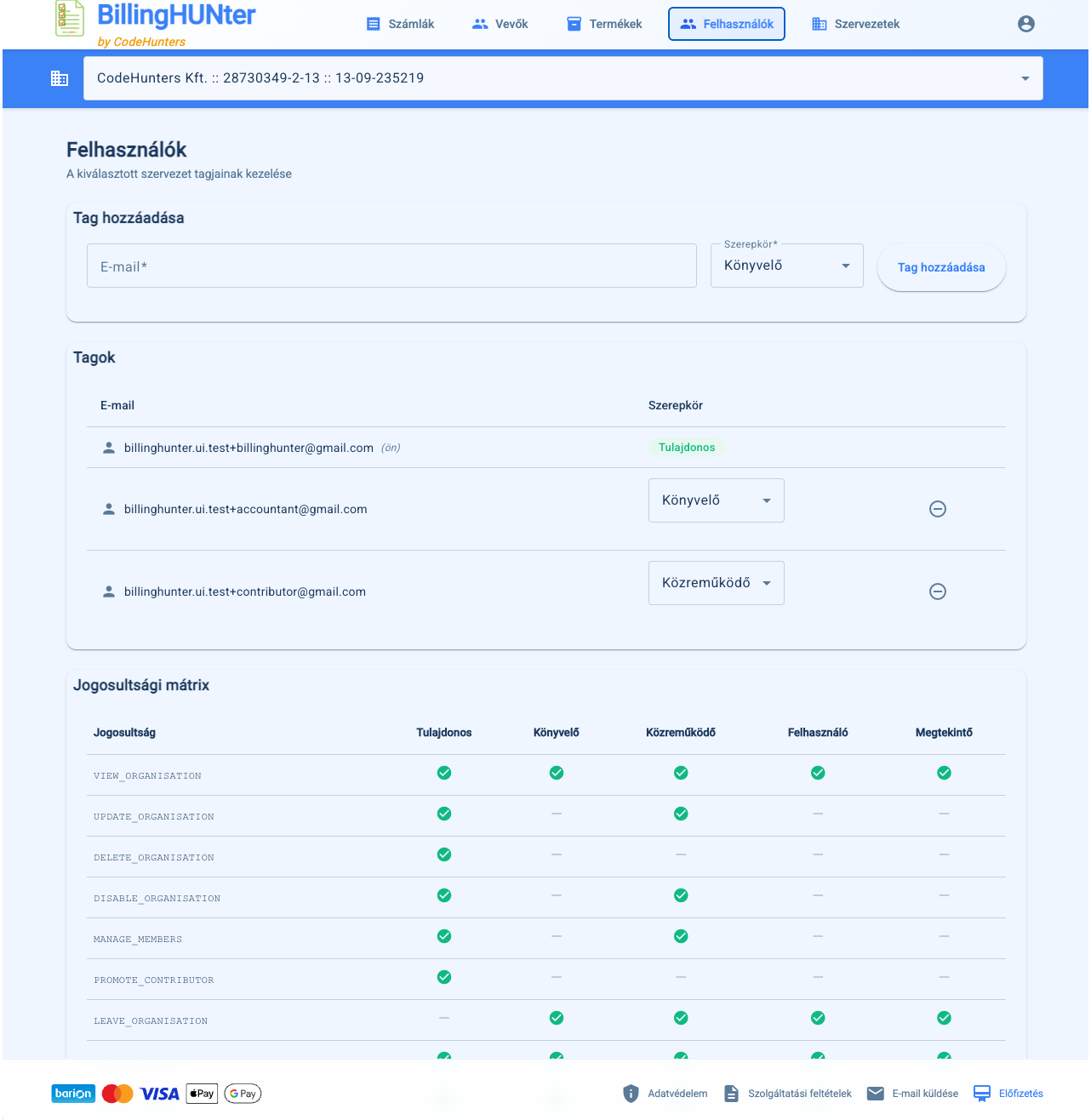Viewport: 1091px width, 1120px height.
Task: Switch to the Szervezetek tab
Action: (x=856, y=24)
